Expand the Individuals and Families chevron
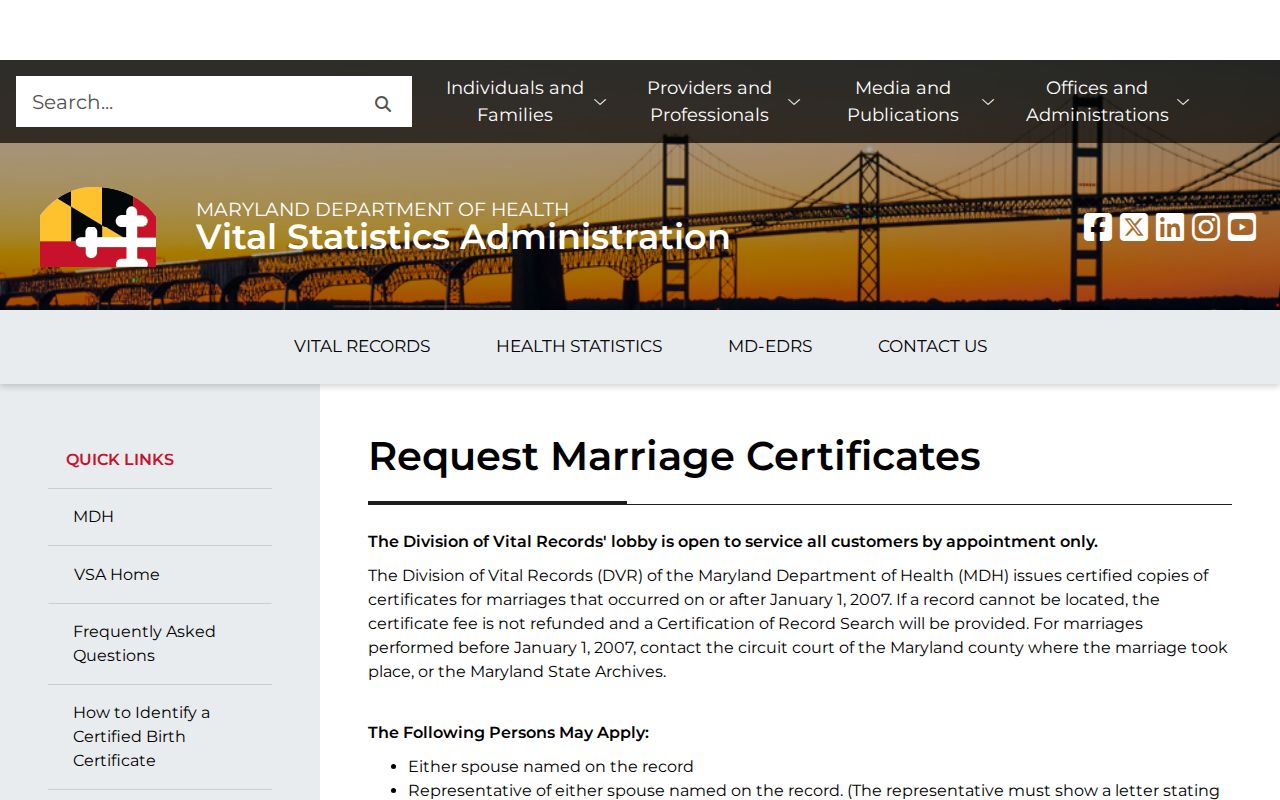1280x800 pixels. pyautogui.click(x=600, y=102)
